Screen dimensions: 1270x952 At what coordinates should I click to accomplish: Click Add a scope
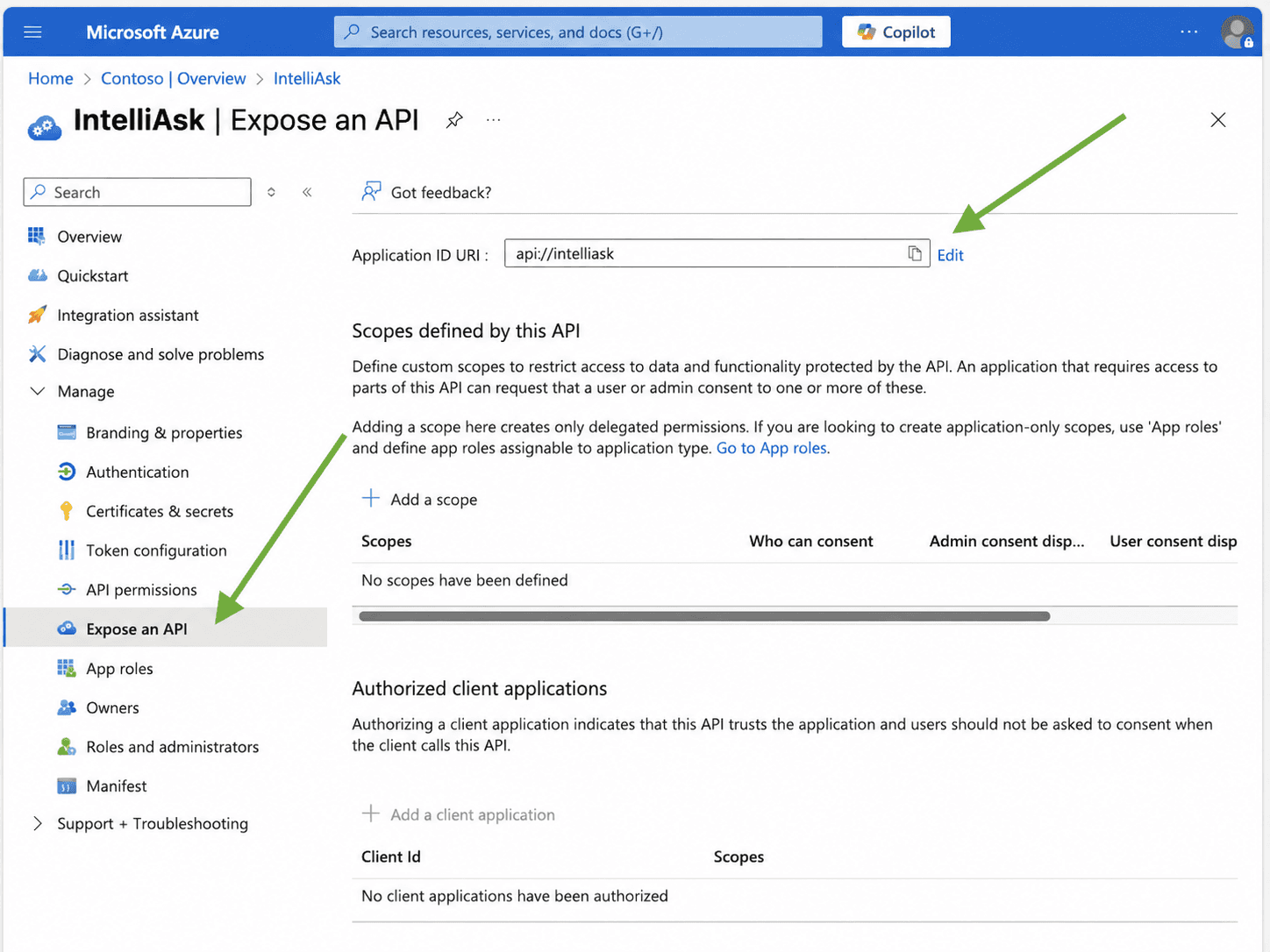[x=420, y=499]
